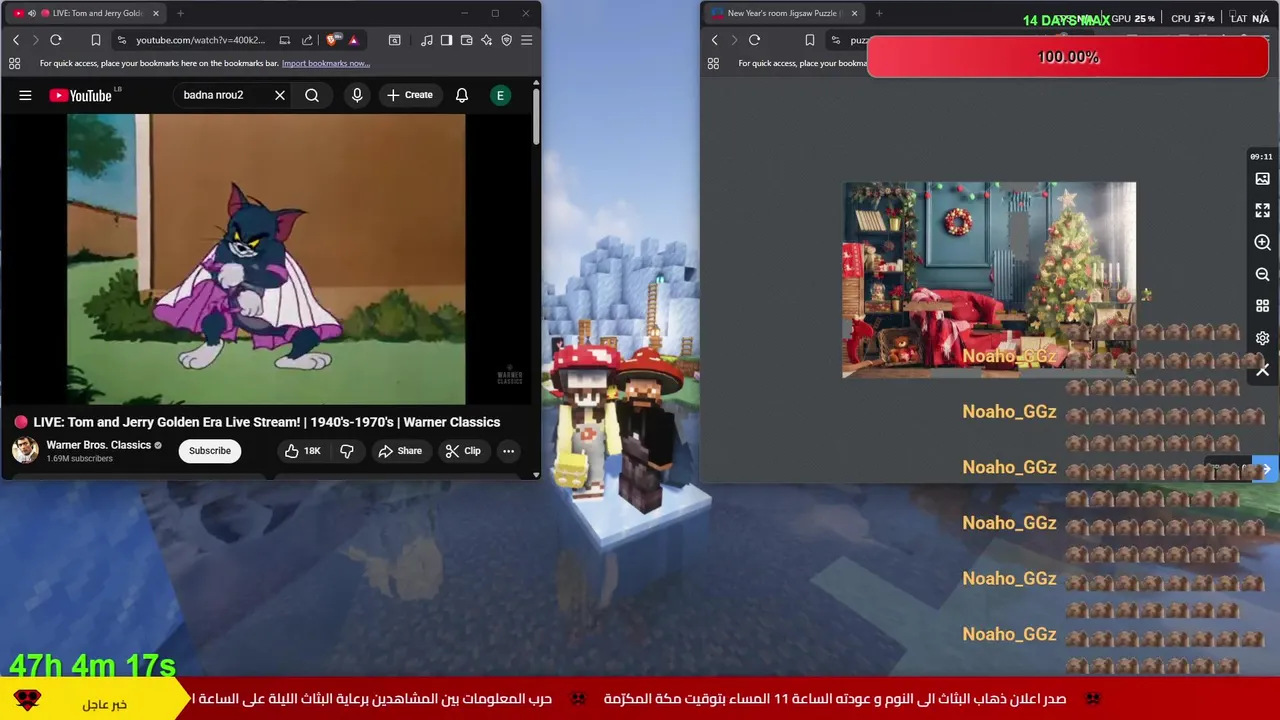This screenshot has height=720, width=1280.
Task: Click the completed New Year's room puzzle image
Action: point(989,280)
